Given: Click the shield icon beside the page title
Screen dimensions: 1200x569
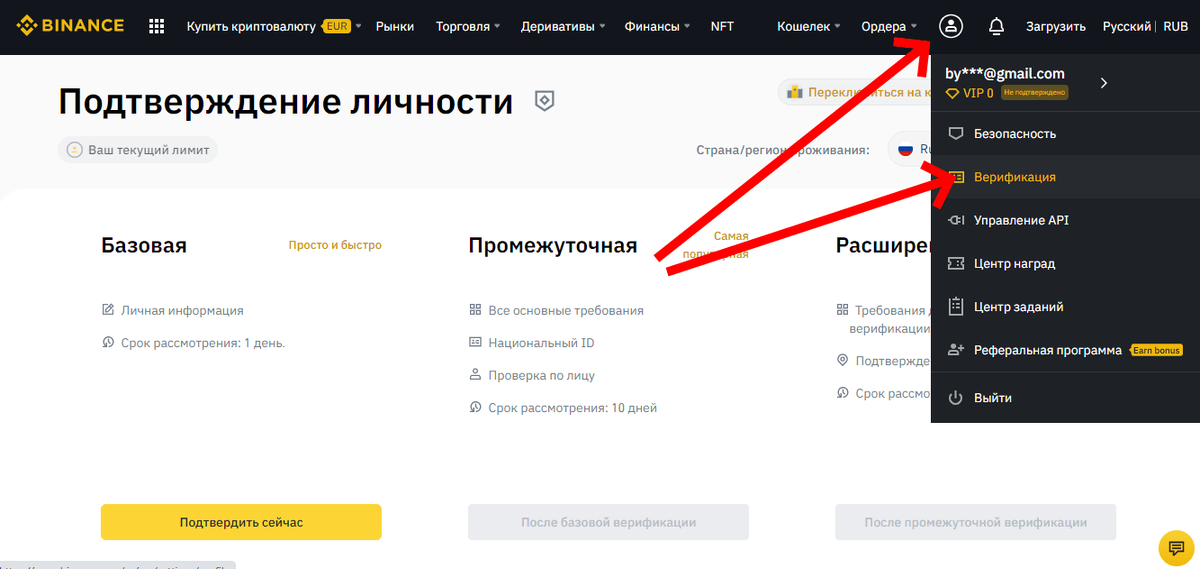Looking at the screenshot, I should (x=544, y=100).
